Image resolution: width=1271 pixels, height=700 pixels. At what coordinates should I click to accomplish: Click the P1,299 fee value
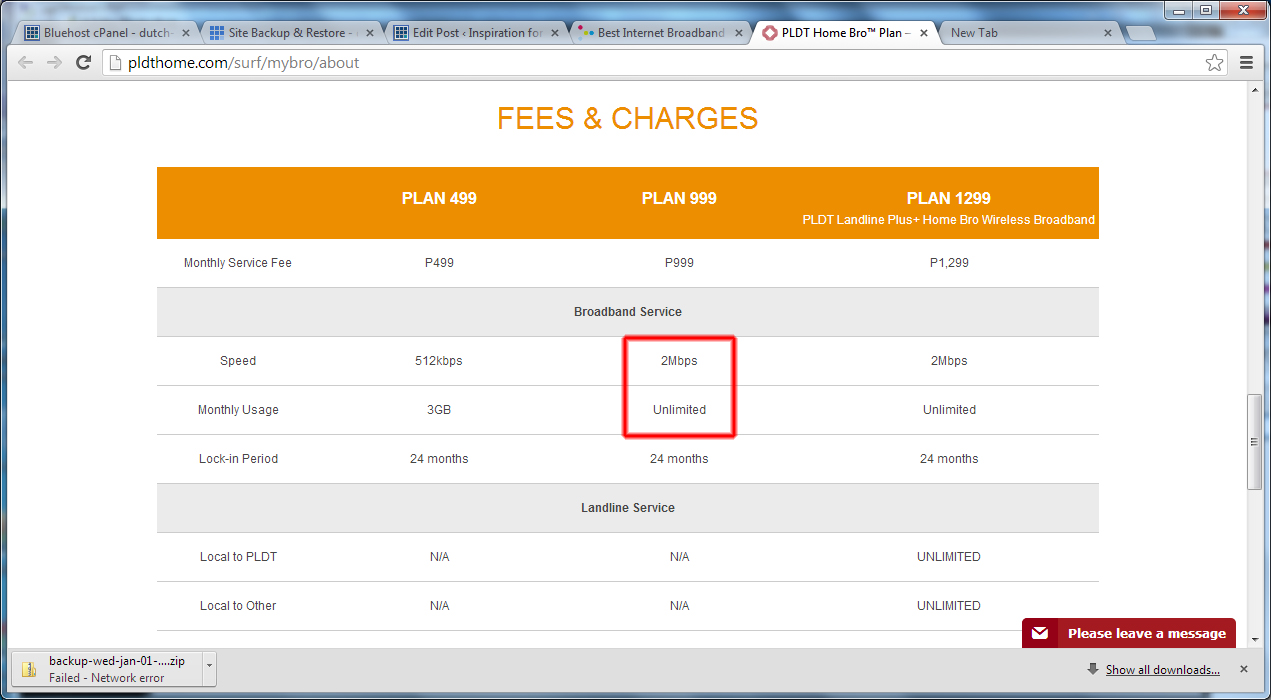949,263
